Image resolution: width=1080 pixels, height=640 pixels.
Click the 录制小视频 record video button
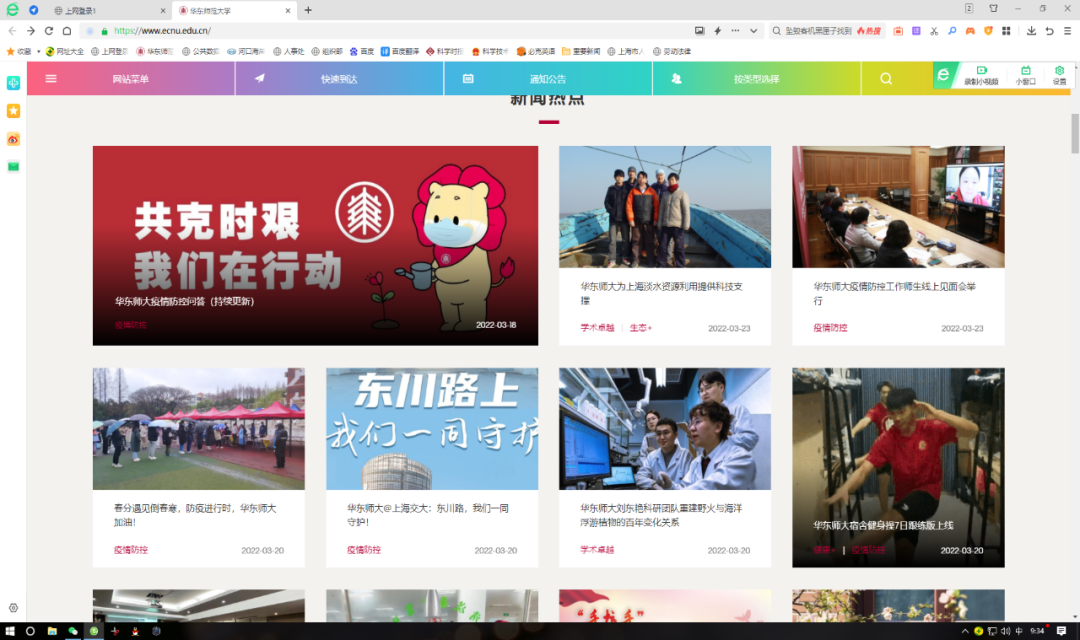coord(981,75)
